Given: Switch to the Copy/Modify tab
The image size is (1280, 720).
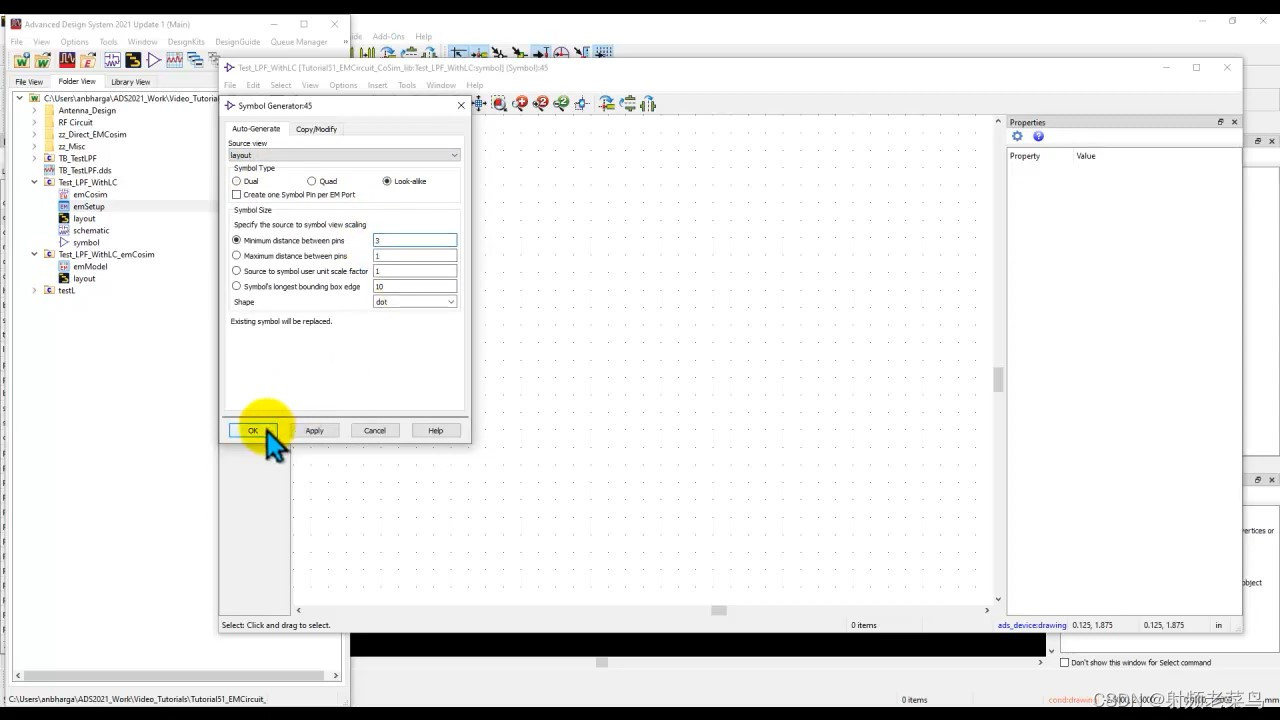Looking at the screenshot, I should [316, 129].
